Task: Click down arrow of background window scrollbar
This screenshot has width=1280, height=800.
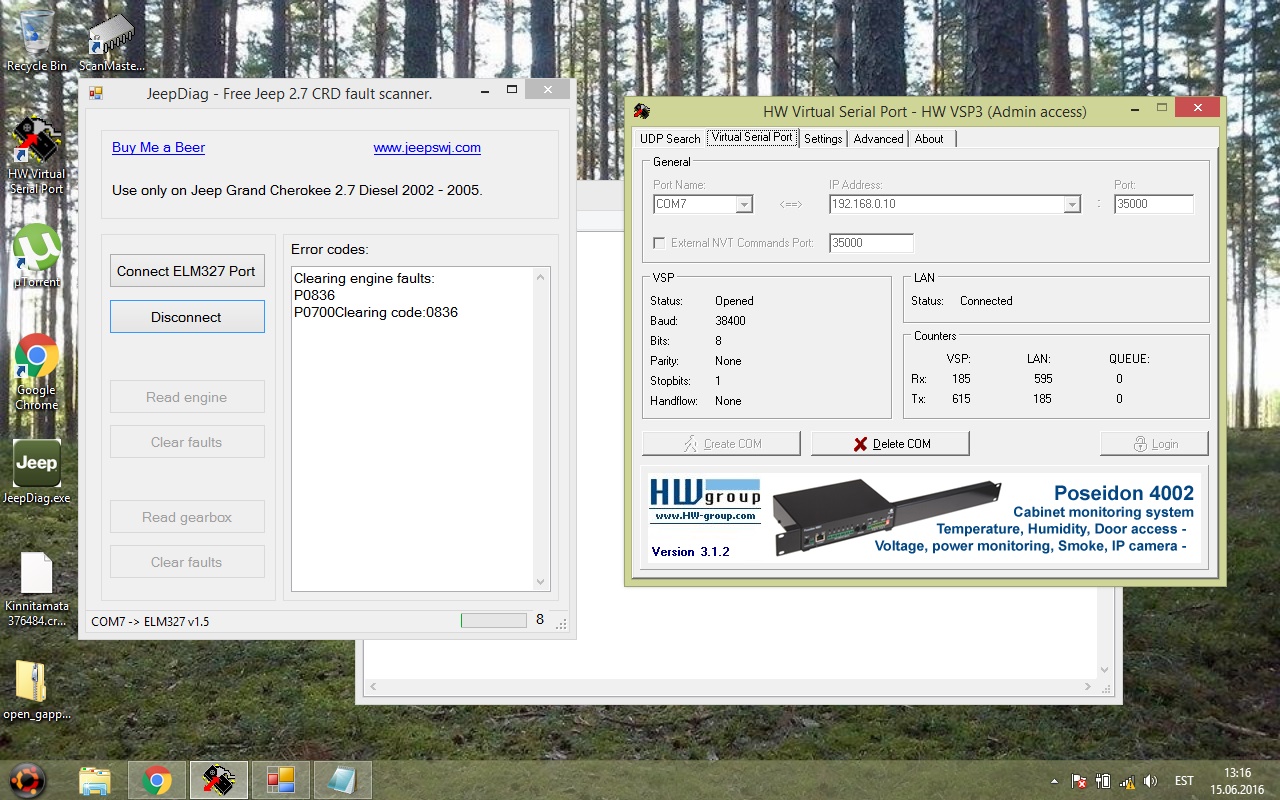Action: coord(1105,670)
